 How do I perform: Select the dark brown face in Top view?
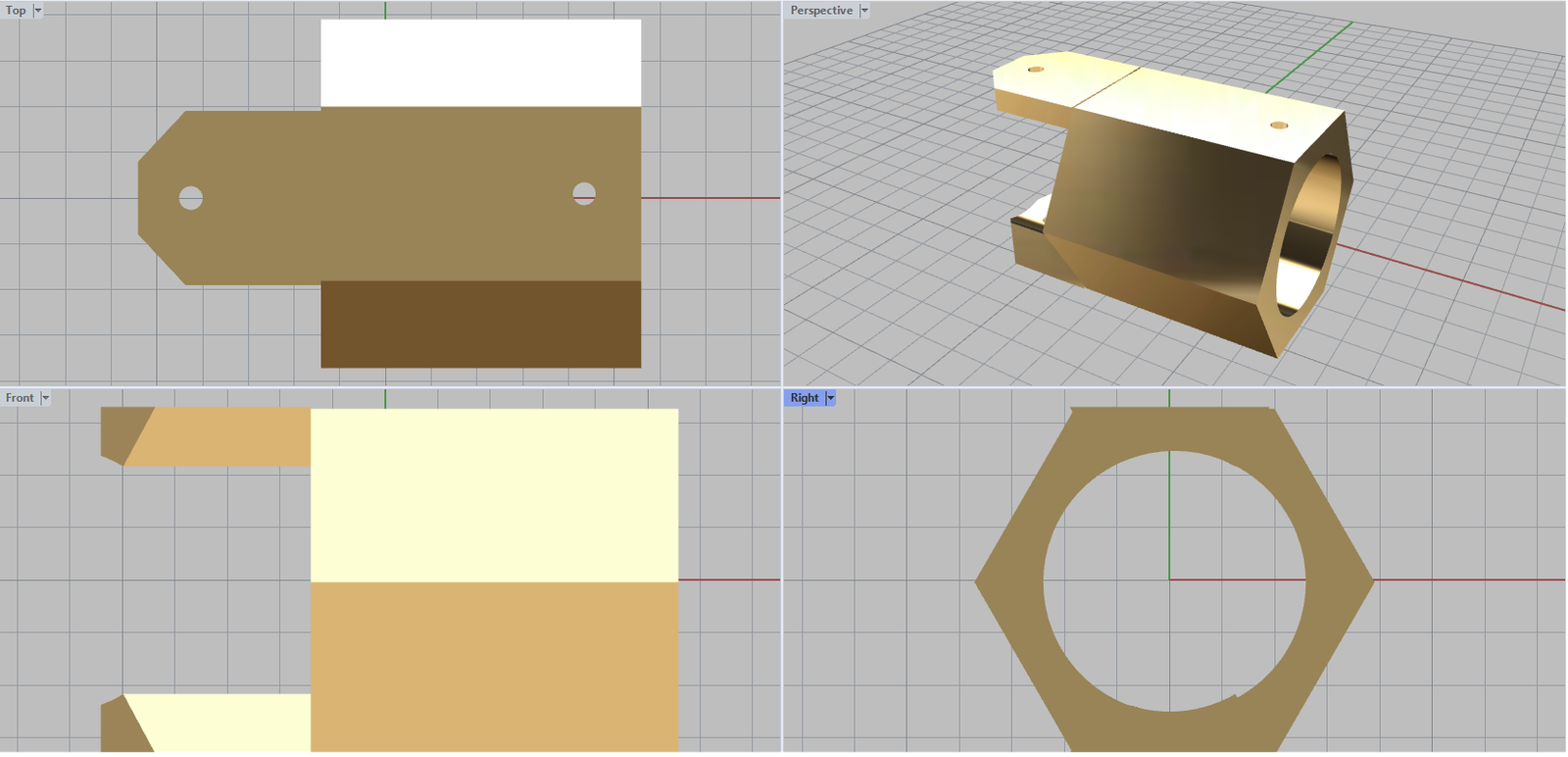pos(480,325)
